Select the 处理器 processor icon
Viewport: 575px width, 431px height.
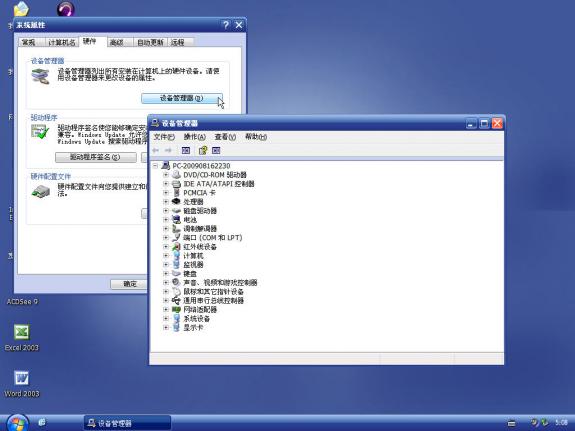(x=176, y=202)
